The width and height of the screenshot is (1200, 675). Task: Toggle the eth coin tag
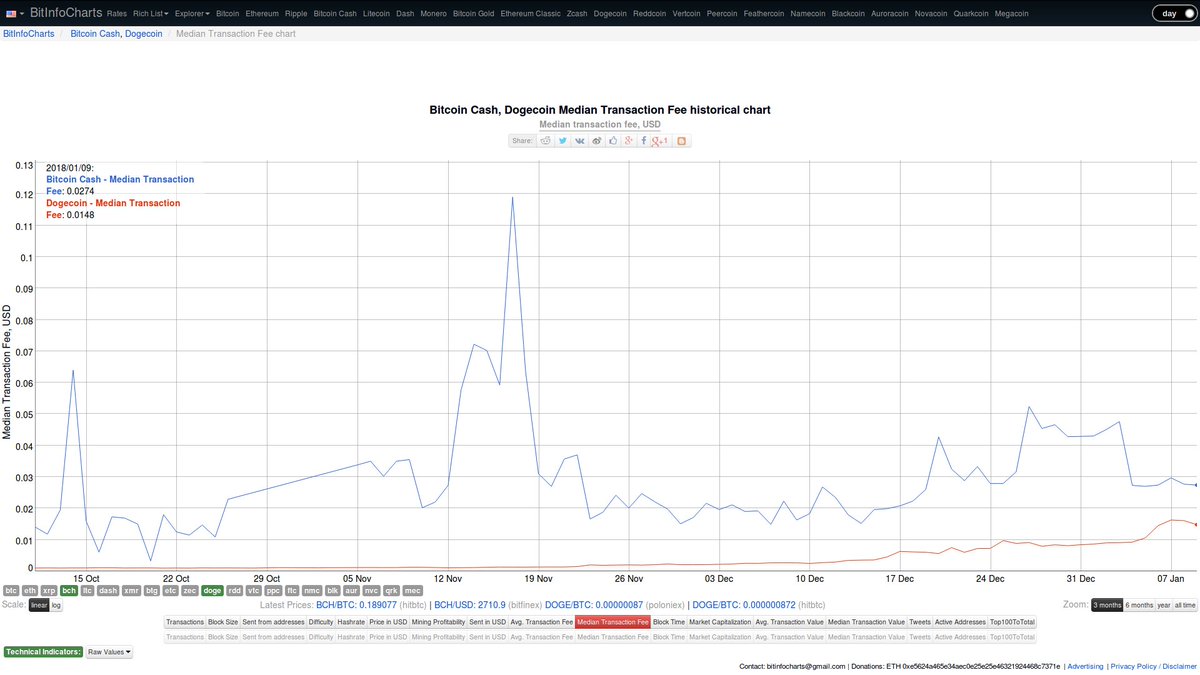[x=30, y=591]
